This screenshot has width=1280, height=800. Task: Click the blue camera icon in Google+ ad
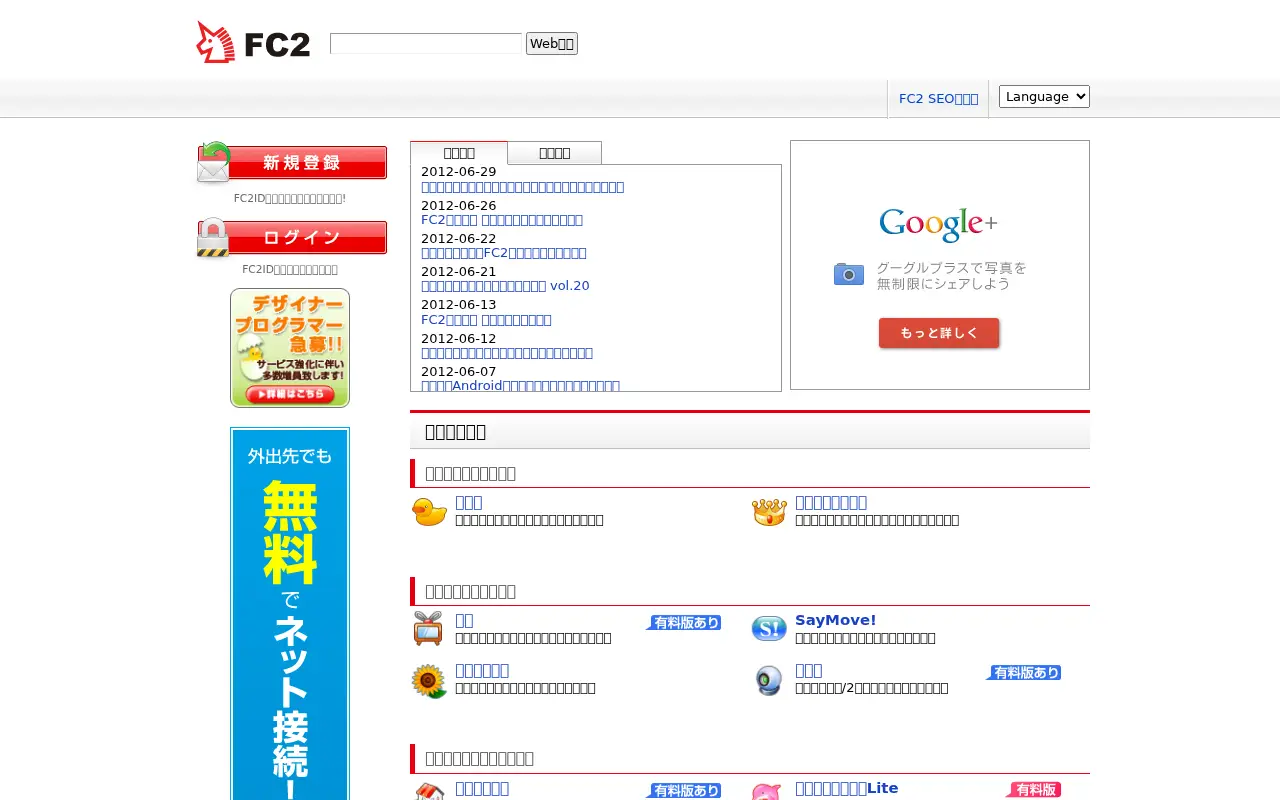(849, 274)
